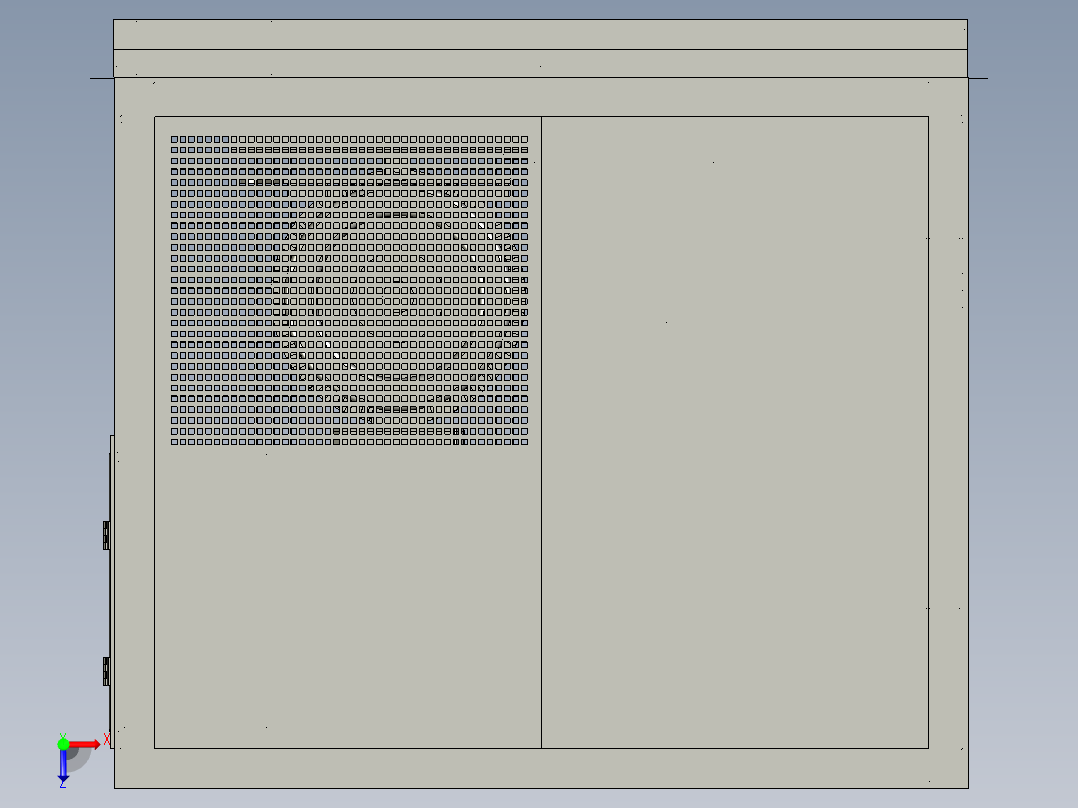Image resolution: width=1078 pixels, height=808 pixels.
Task: Select the topmost narrow strip of the cabinet
Action: (x=540, y=34)
